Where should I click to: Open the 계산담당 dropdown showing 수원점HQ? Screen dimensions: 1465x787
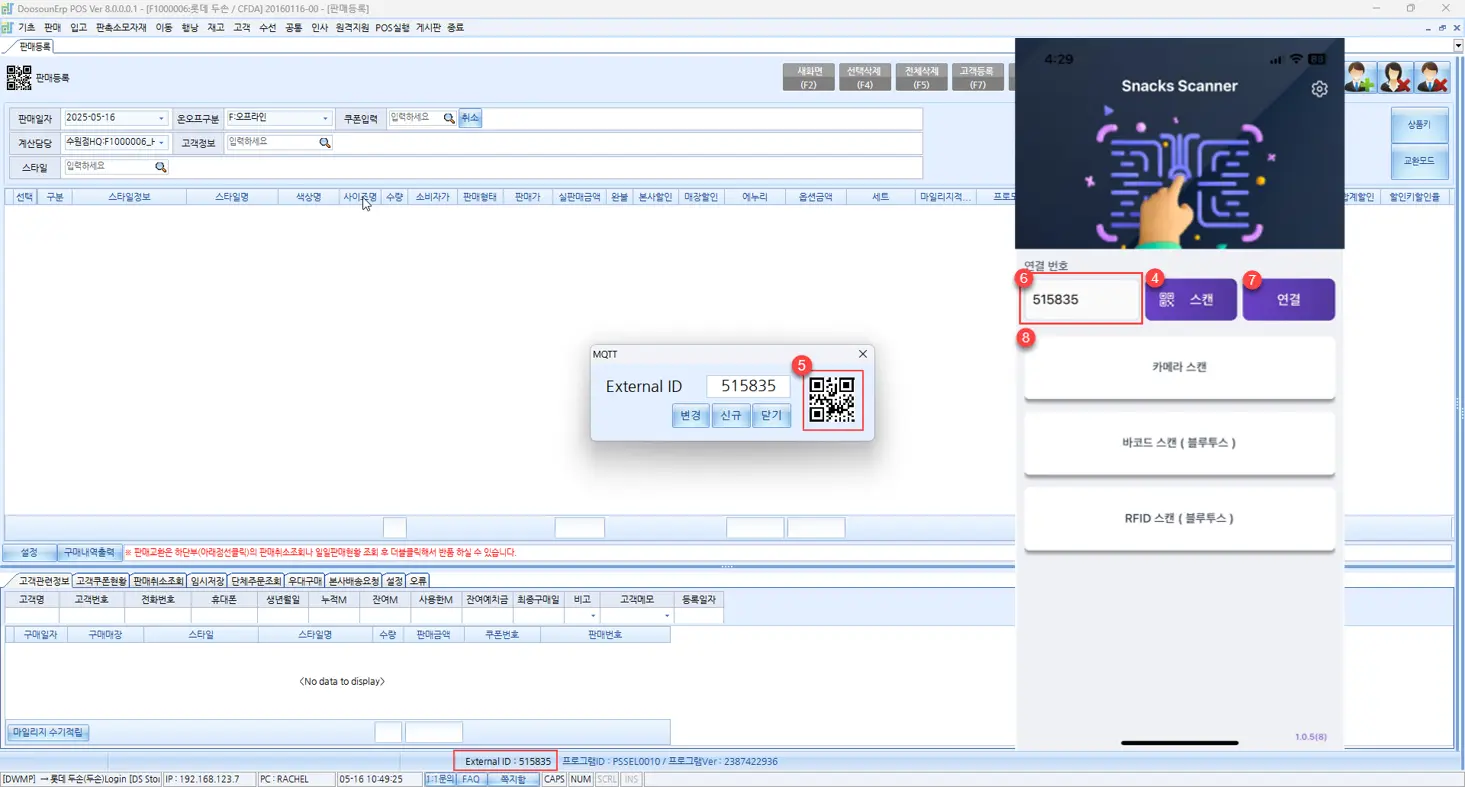(x=161, y=143)
